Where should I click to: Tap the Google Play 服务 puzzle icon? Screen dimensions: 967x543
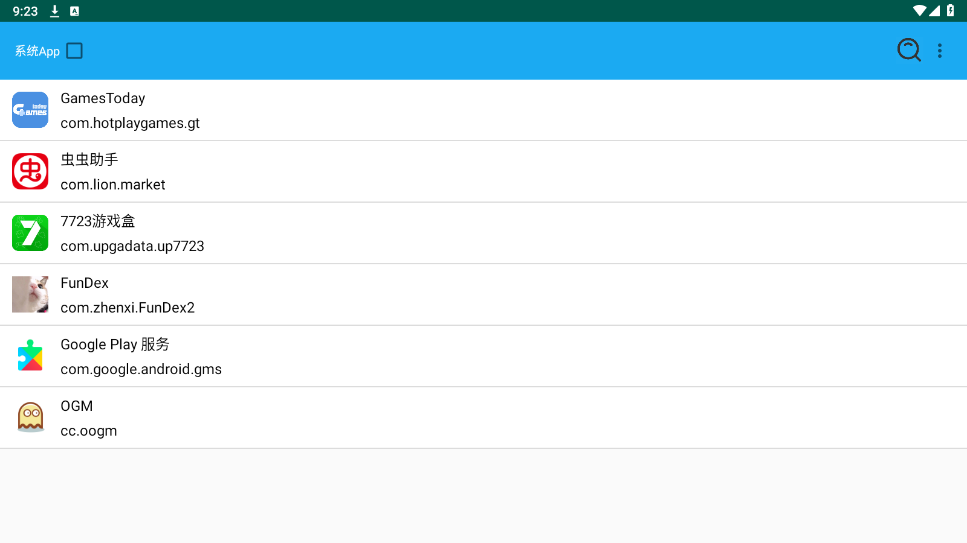(30, 356)
